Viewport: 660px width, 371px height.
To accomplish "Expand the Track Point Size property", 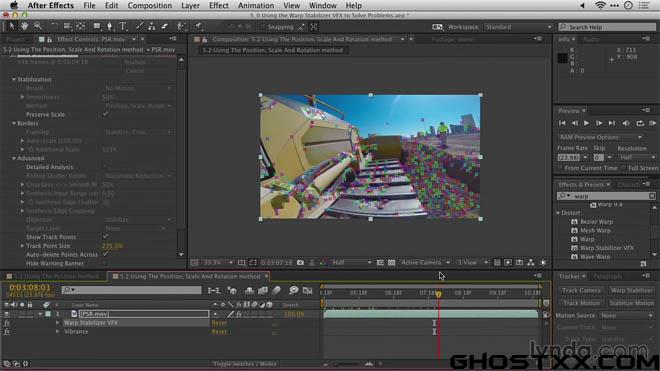I will pyautogui.click(x=22, y=246).
